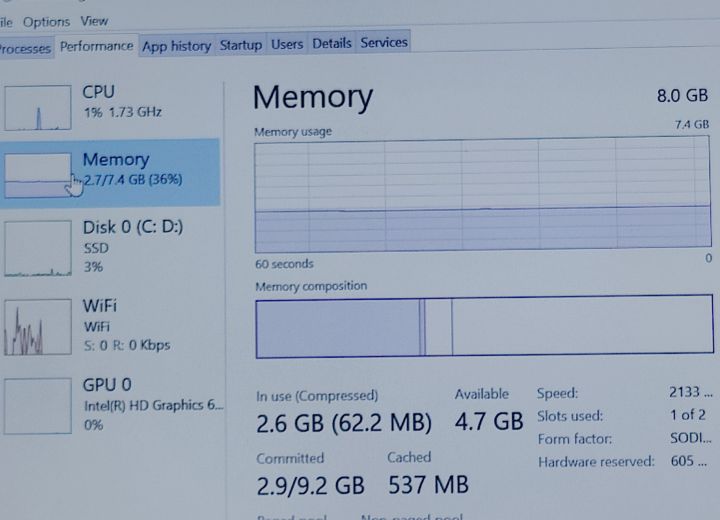Click the Cached label

[409, 457]
